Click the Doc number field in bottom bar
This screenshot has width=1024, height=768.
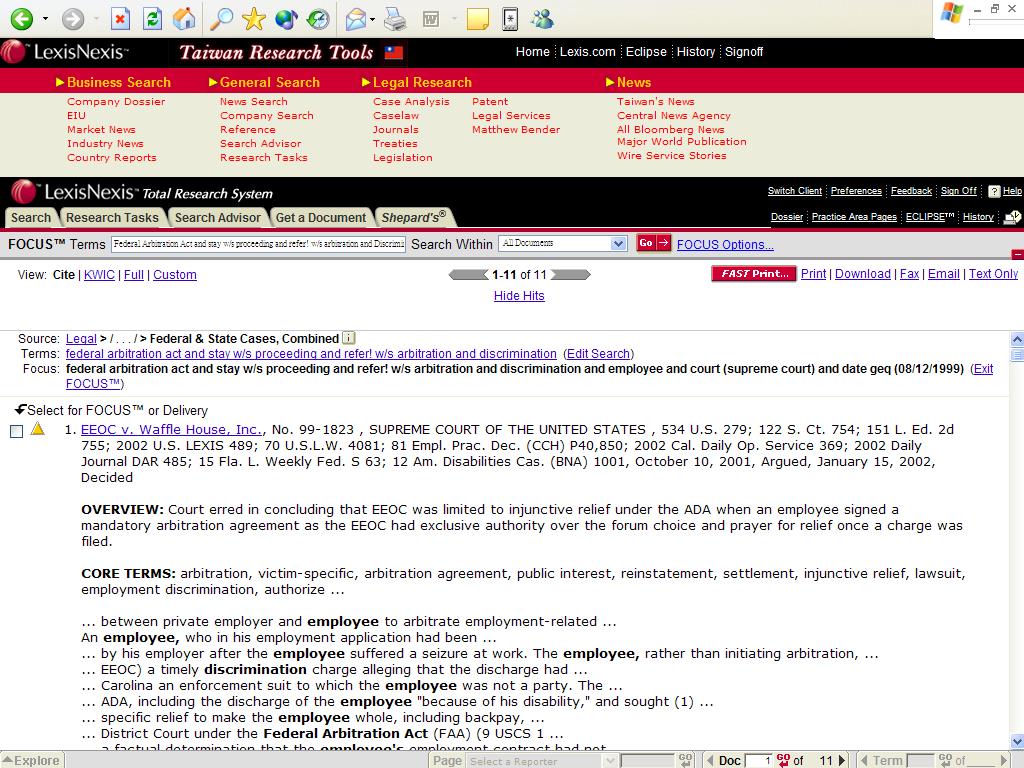coord(759,760)
